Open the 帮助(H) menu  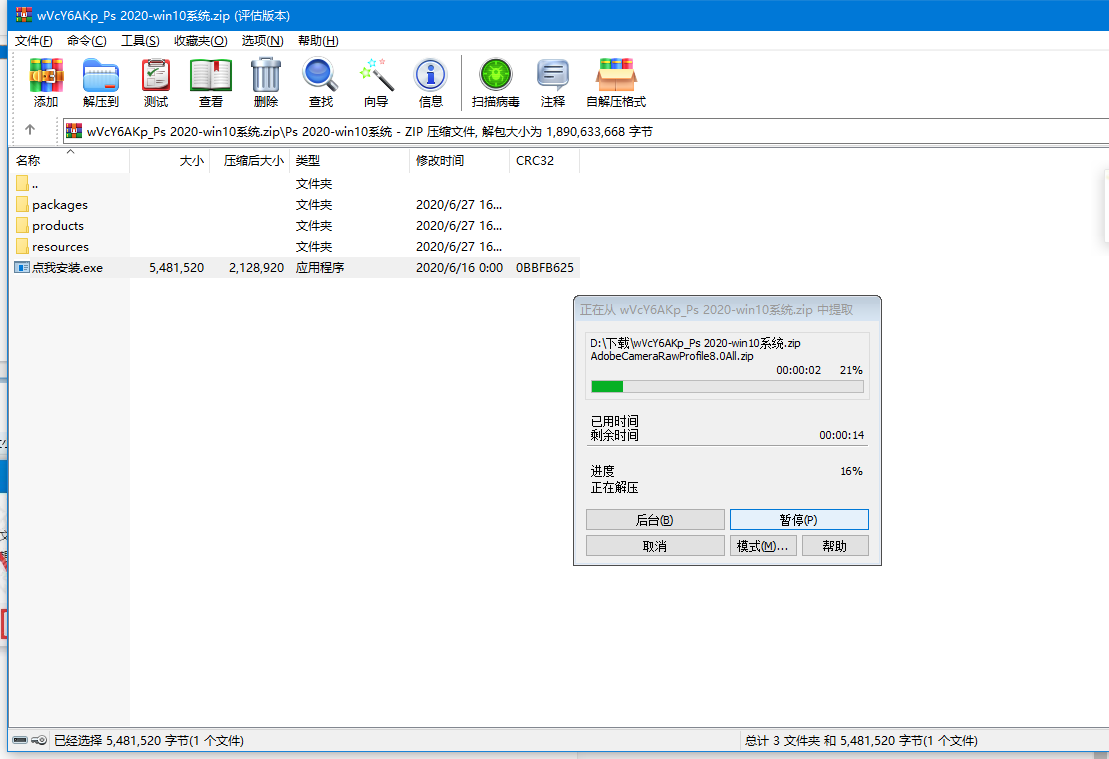[x=318, y=41]
